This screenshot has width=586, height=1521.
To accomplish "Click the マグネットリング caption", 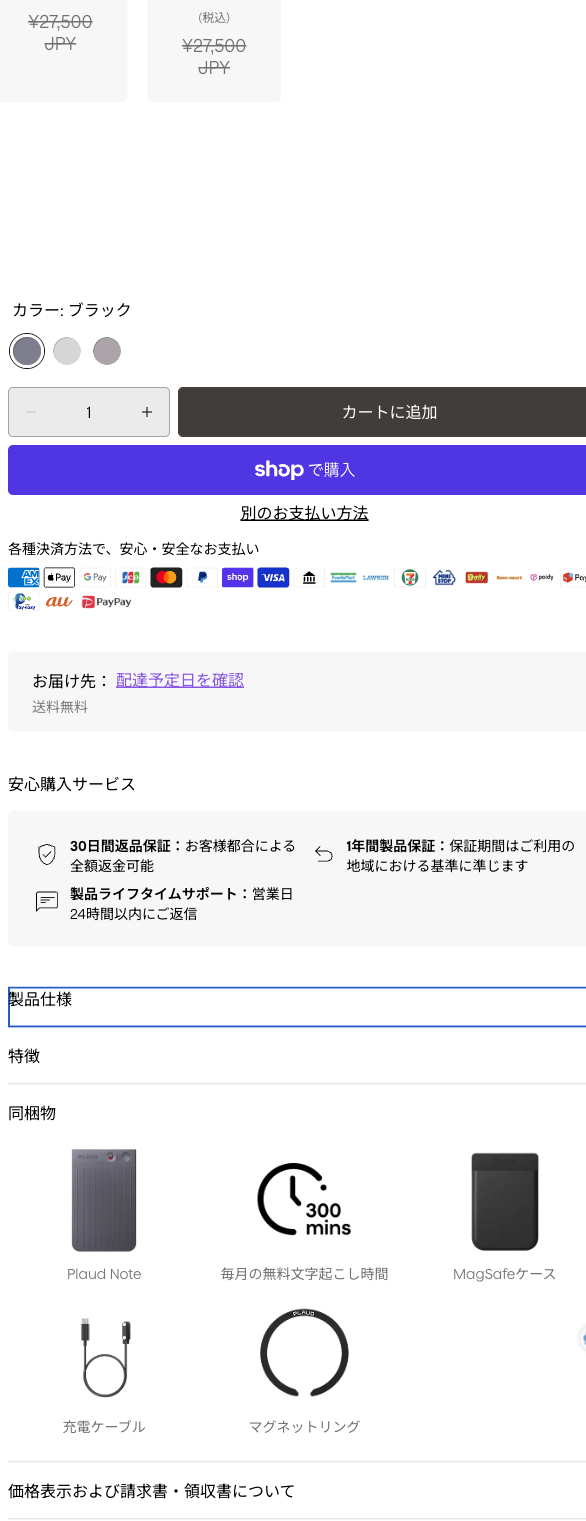I will pos(304,1427).
